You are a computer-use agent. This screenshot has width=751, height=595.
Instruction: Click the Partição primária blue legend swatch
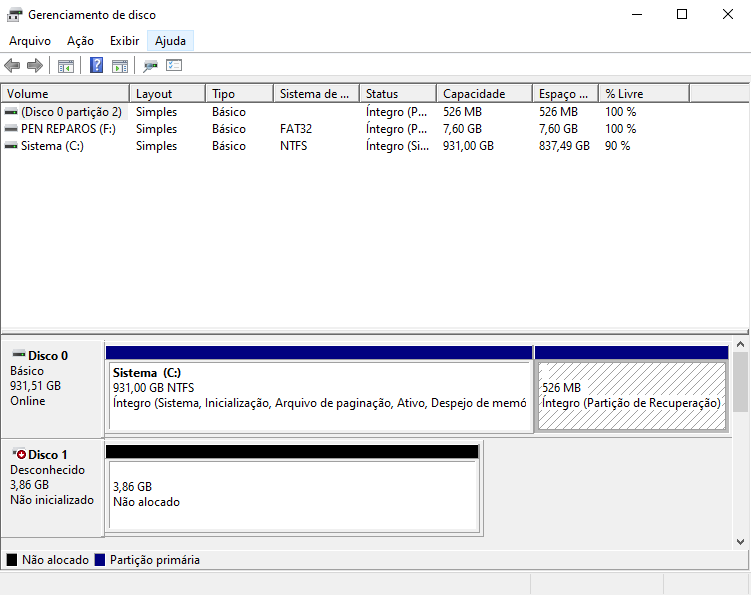click(x=100, y=560)
